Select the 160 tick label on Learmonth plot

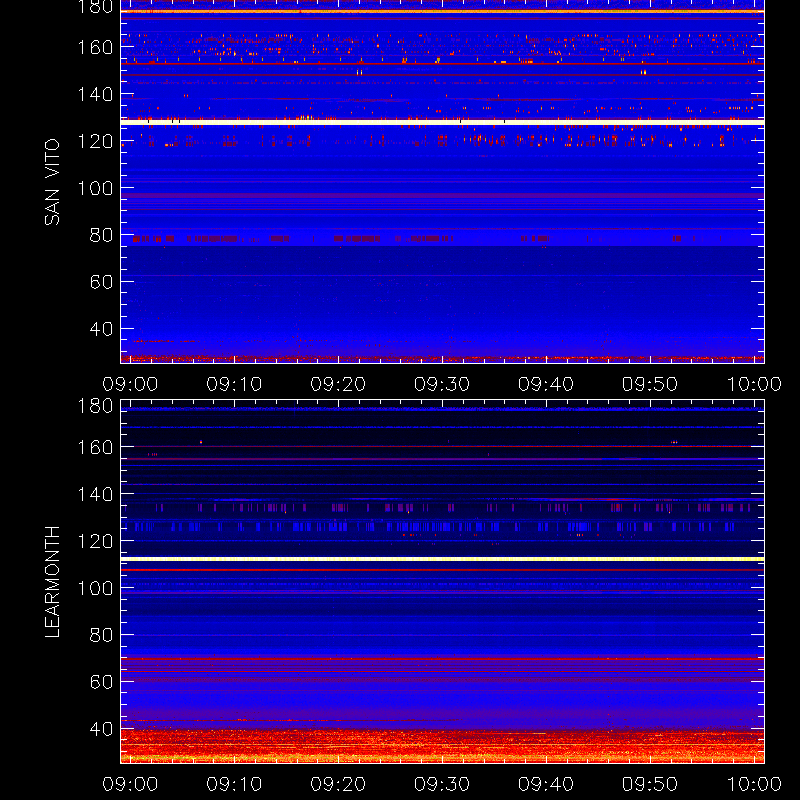click(95, 447)
